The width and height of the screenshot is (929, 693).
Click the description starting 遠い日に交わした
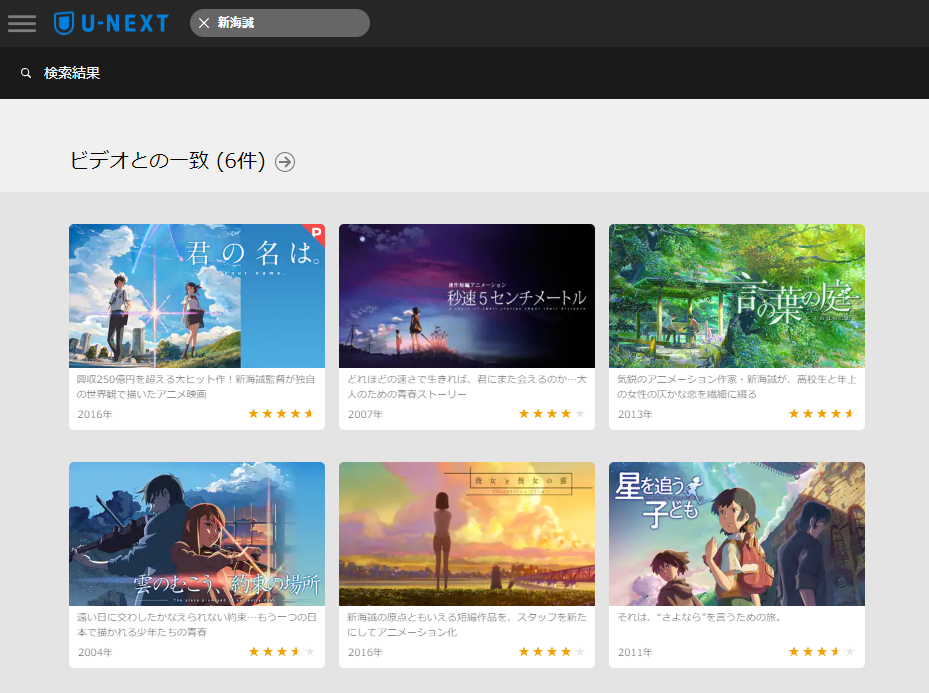197,625
